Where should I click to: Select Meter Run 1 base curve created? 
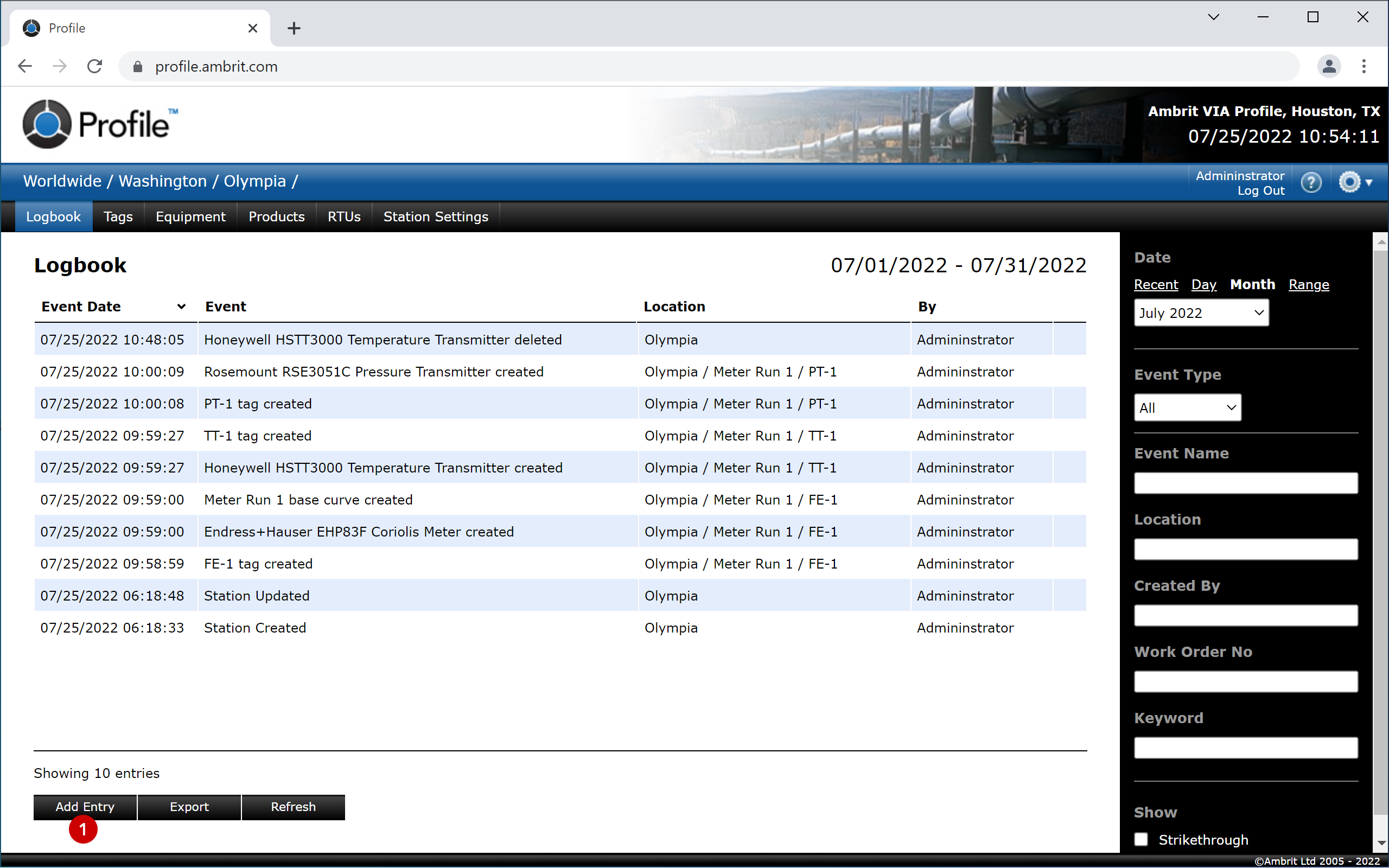pyautogui.click(x=559, y=500)
